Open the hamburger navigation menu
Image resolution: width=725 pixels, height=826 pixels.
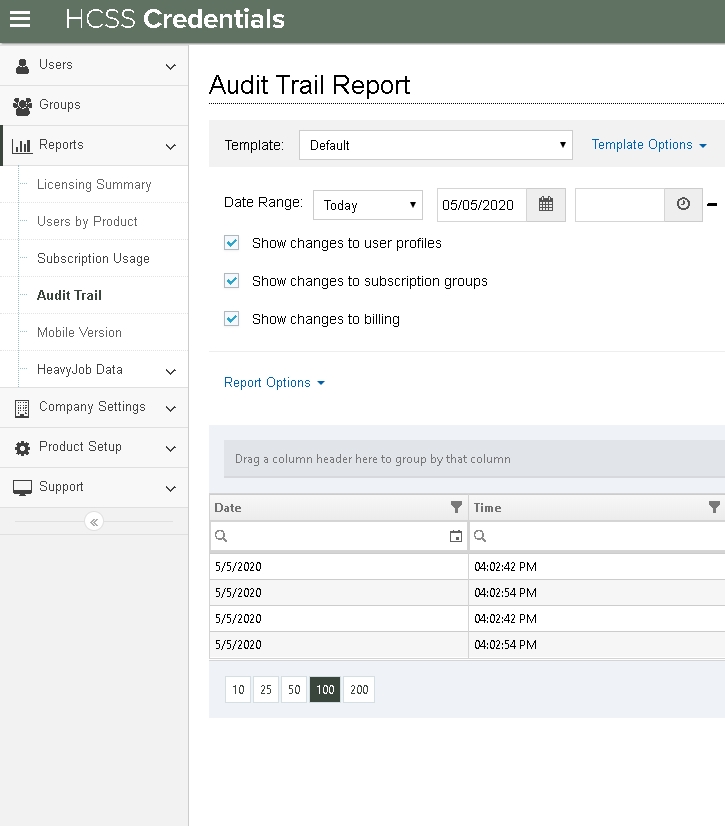click(20, 19)
